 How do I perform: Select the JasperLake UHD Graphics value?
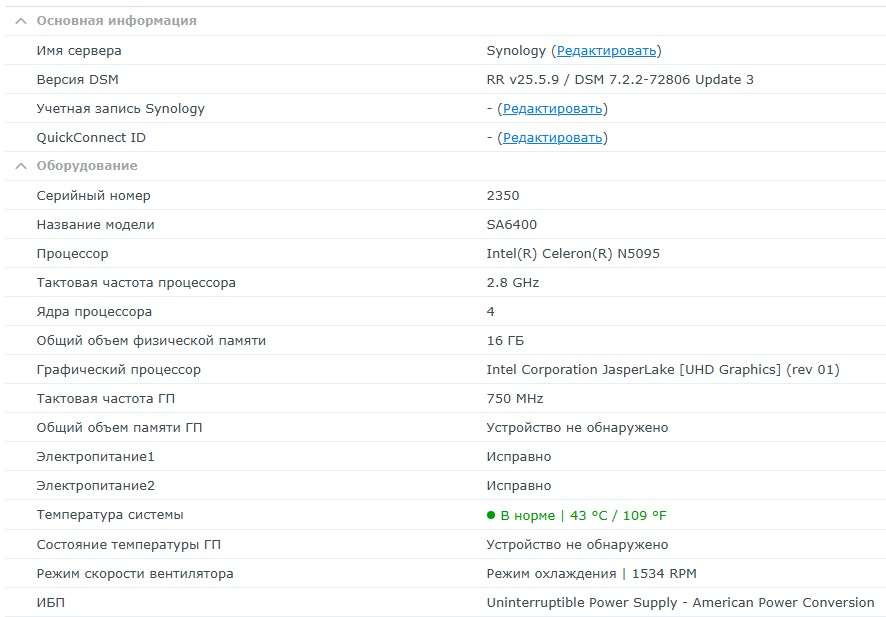[663, 369]
